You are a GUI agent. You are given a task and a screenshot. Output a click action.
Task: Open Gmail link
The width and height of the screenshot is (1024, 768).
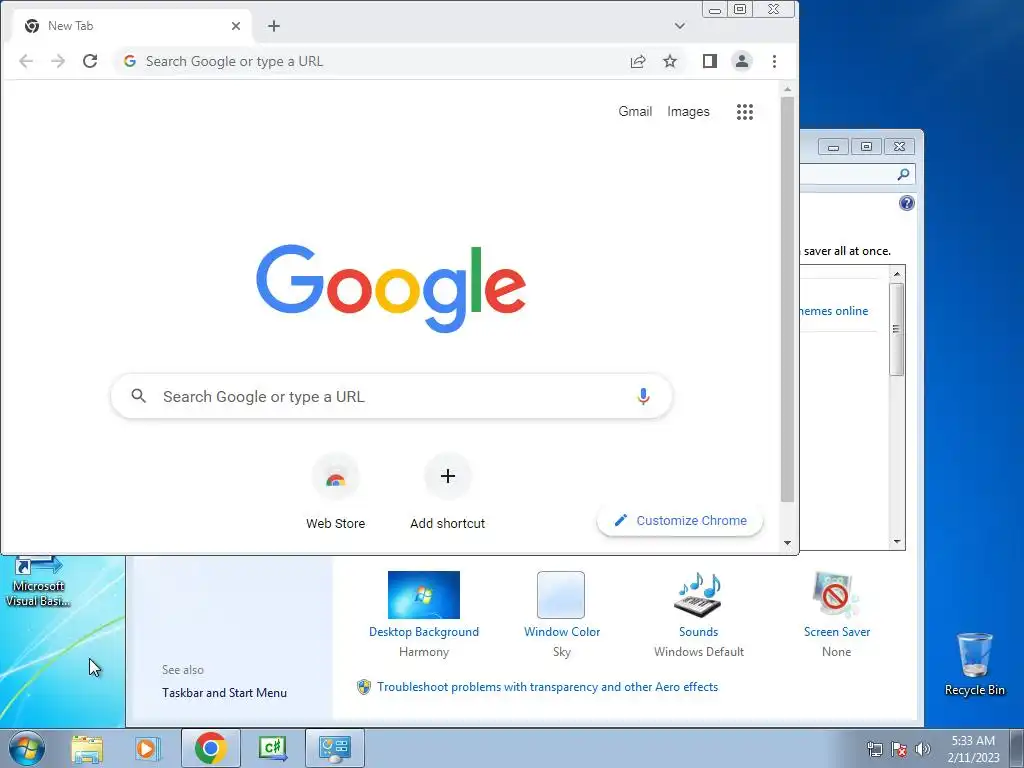635,112
